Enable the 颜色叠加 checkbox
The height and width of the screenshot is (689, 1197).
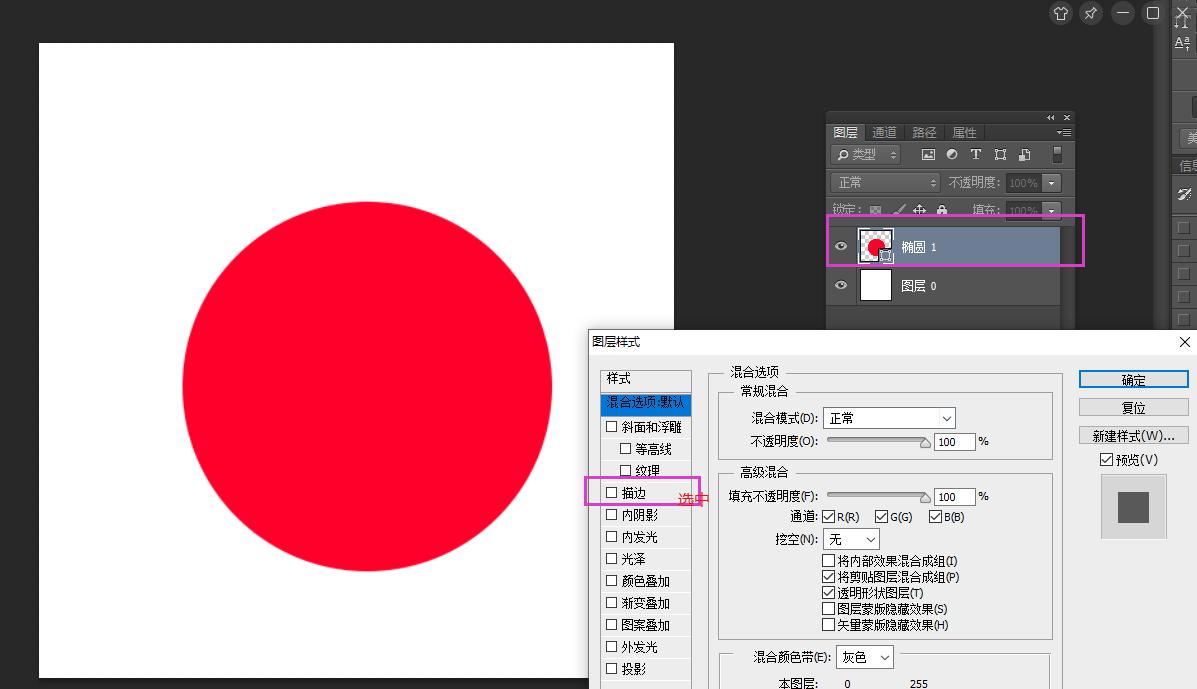tap(611, 581)
